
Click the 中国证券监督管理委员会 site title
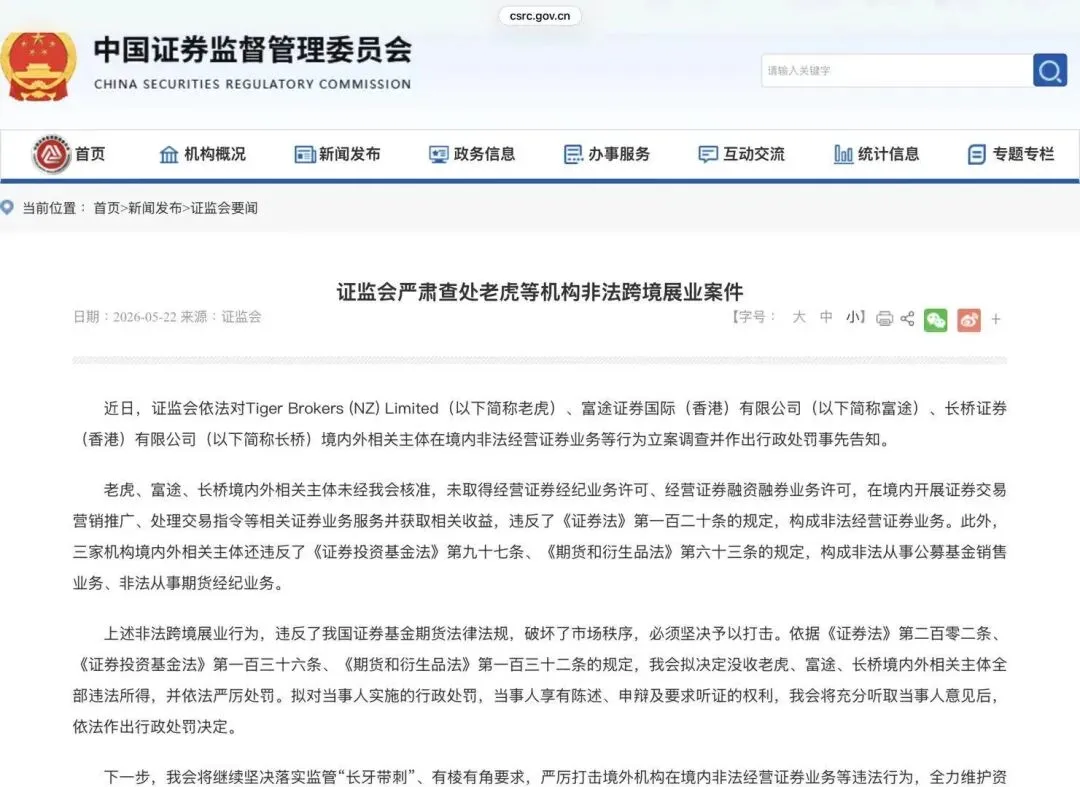[253, 50]
